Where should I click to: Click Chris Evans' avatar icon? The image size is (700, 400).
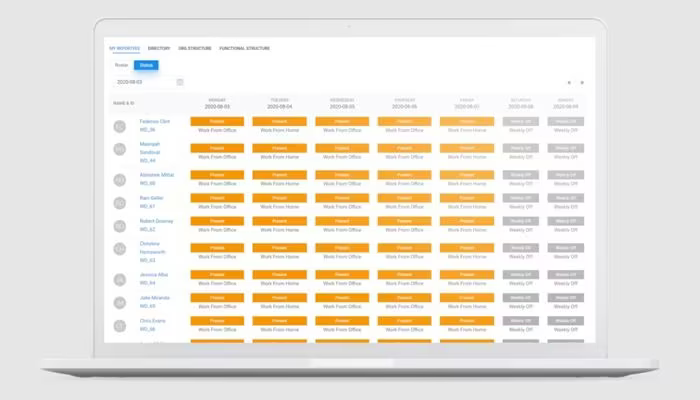coord(120,326)
